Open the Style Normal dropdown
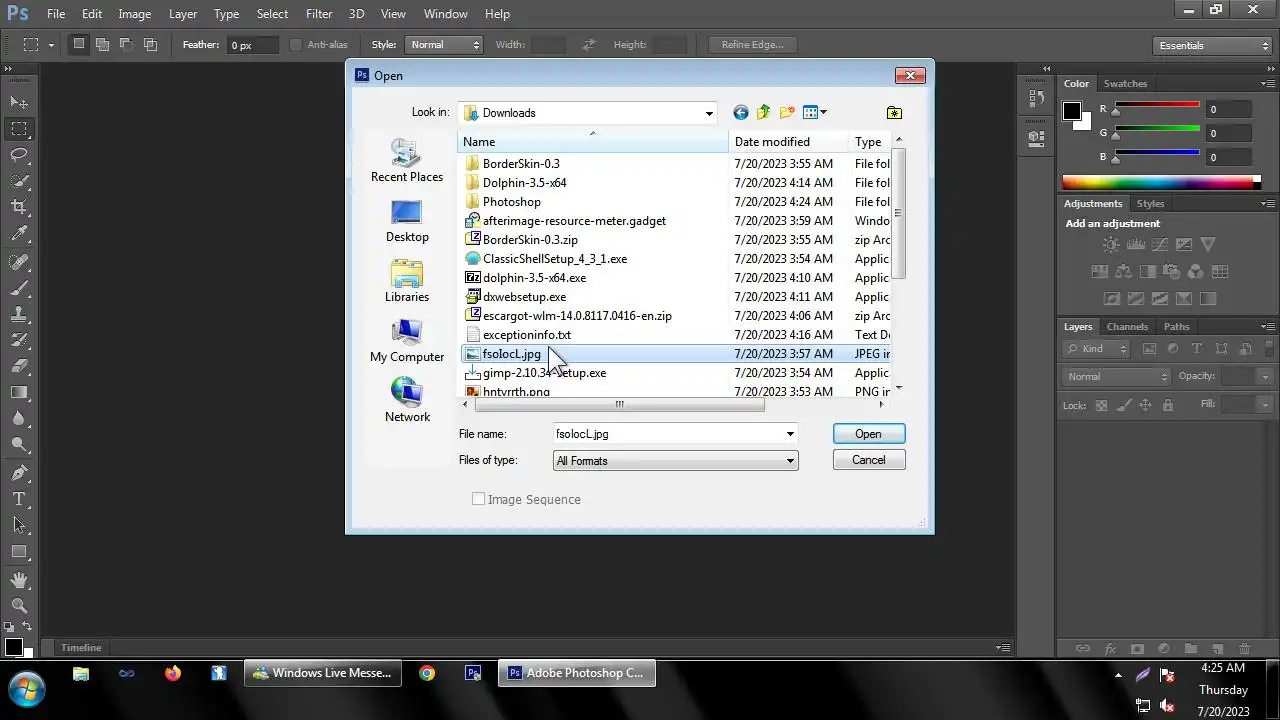Screen dimensions: 1280x720 point(444,45)
